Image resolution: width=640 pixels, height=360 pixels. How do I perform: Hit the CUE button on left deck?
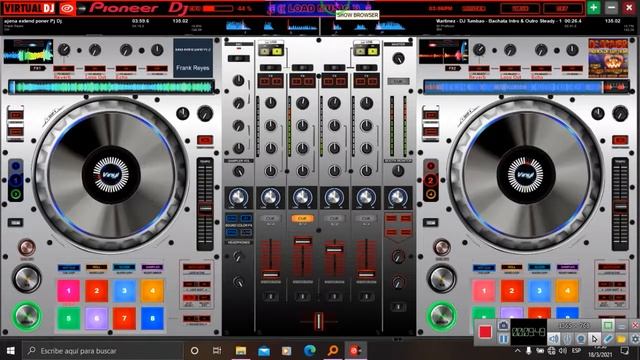tap(27, 278)
